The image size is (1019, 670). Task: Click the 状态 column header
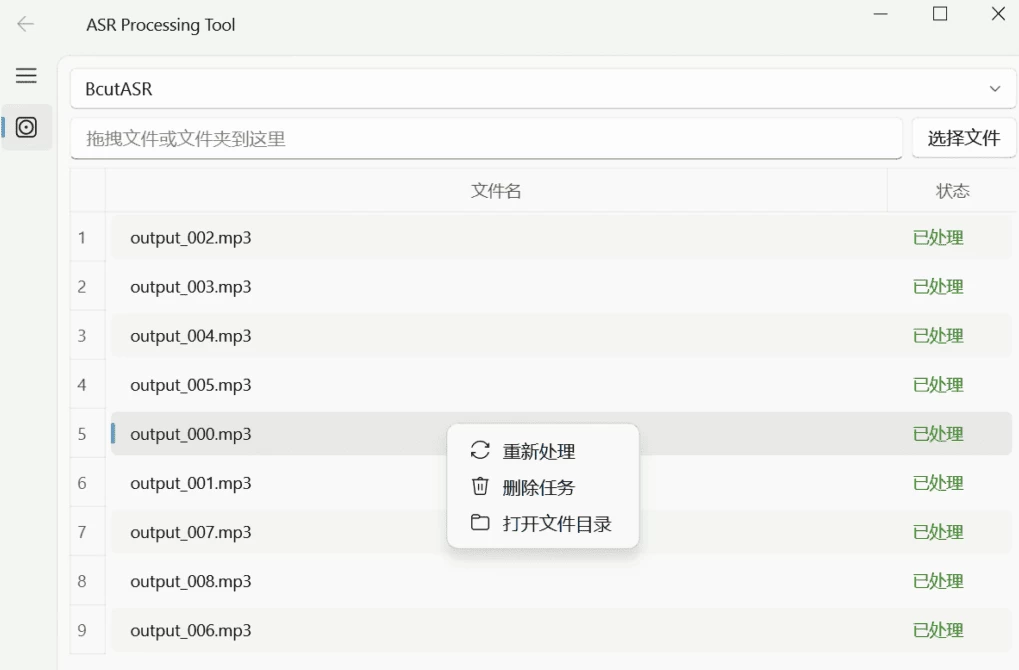click(x=952, y=191)
